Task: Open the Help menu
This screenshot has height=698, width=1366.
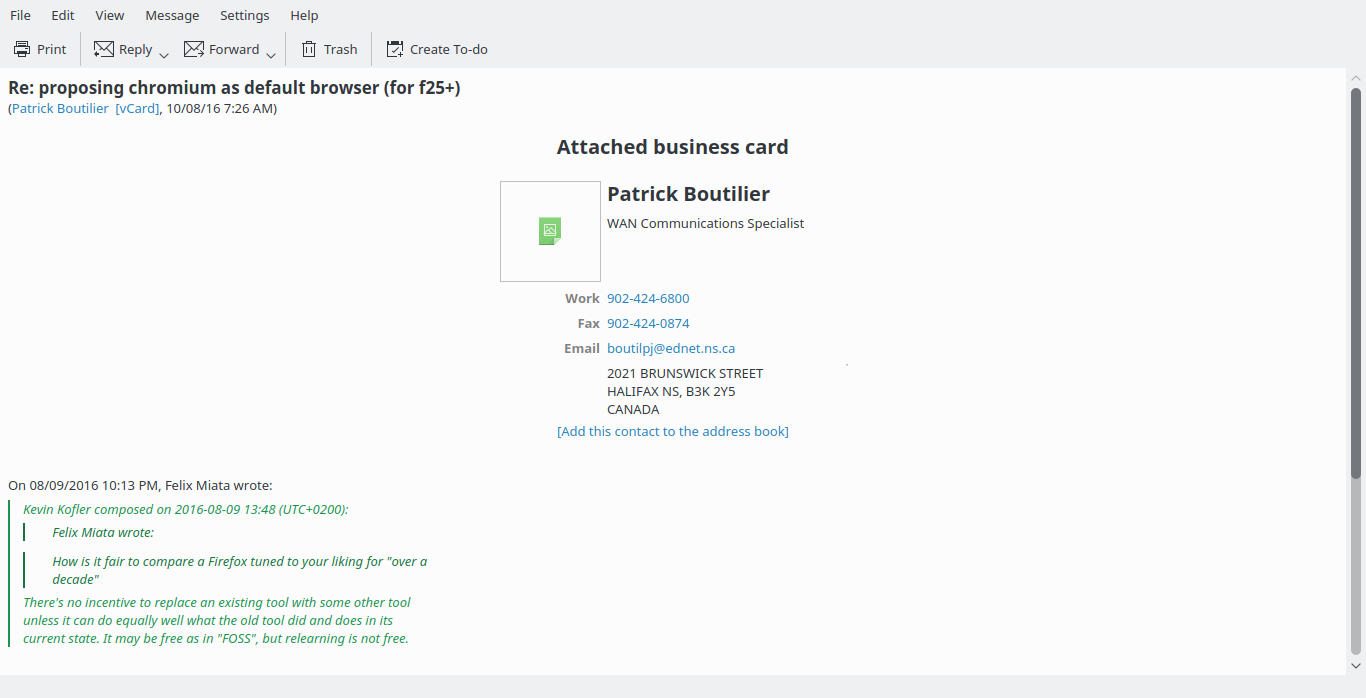Action: [x=304, y=15]
